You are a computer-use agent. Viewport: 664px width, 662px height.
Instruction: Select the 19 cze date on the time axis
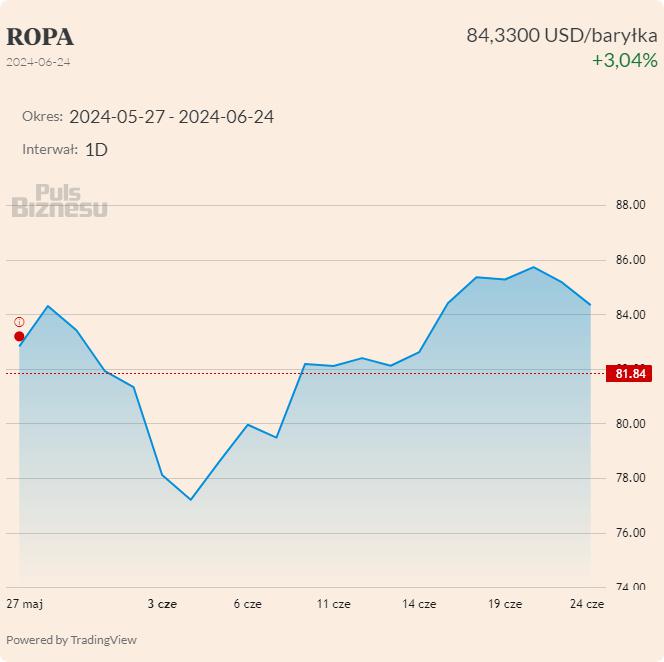click(506, 604)
